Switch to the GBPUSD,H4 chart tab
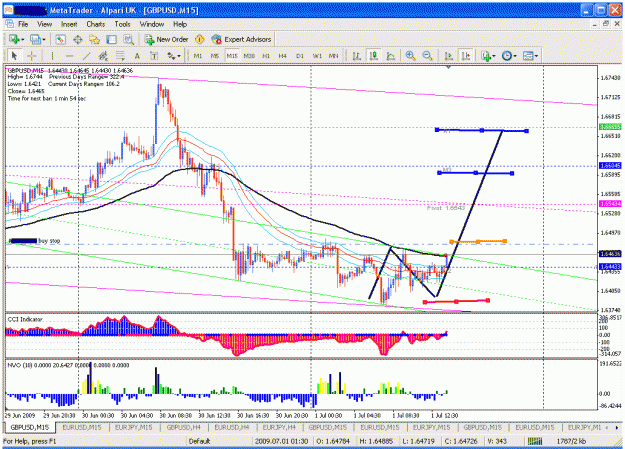The height and width of the screenshot is (449, 625). pos(184,427)
